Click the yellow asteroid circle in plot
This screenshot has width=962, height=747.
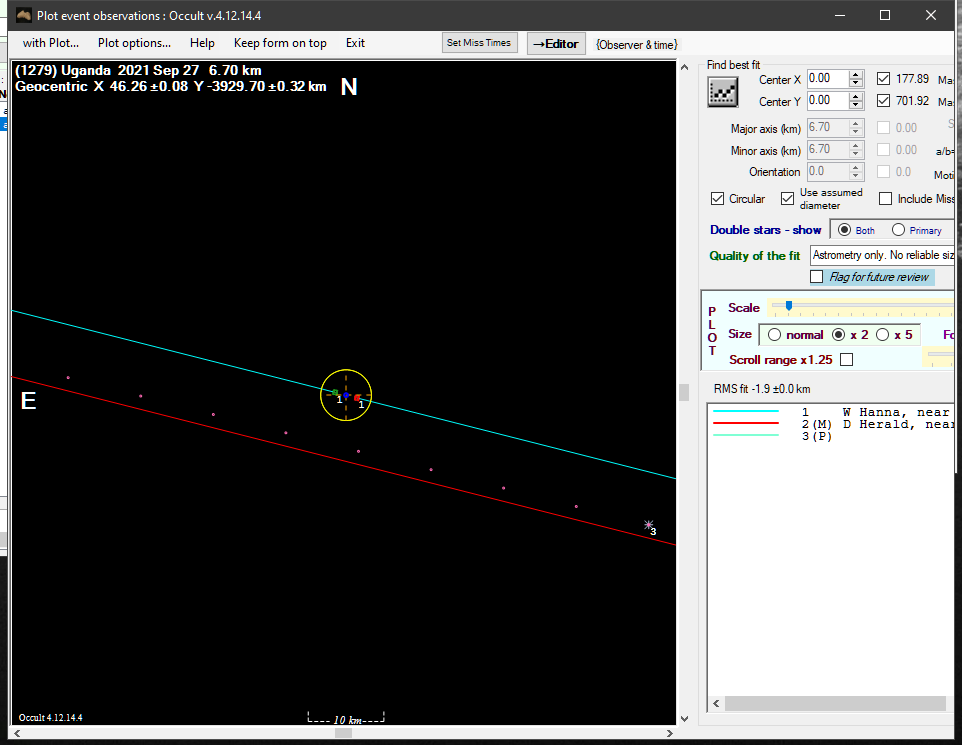[x=346, y=395]
